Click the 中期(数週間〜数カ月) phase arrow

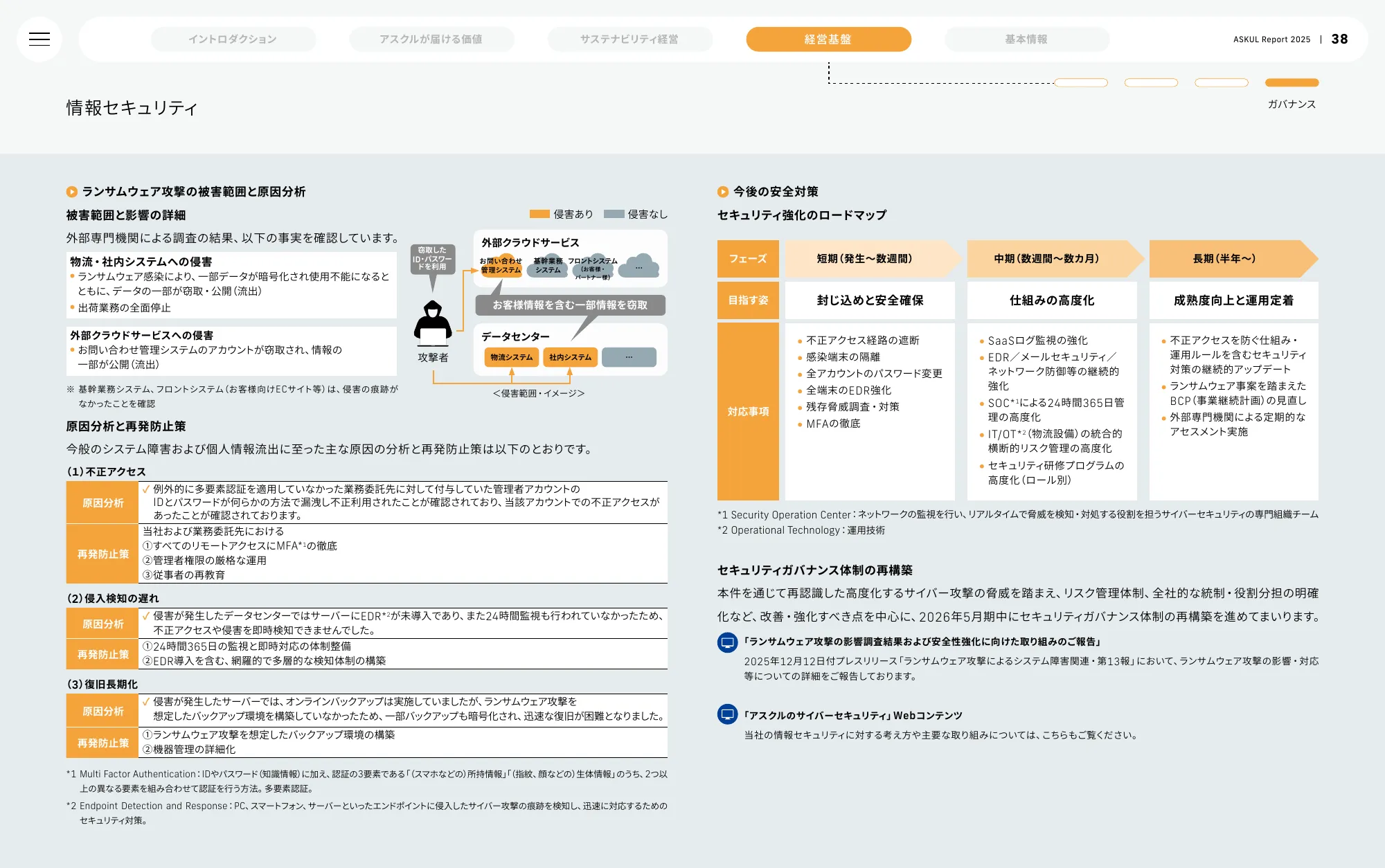[x=1055, y=259]
